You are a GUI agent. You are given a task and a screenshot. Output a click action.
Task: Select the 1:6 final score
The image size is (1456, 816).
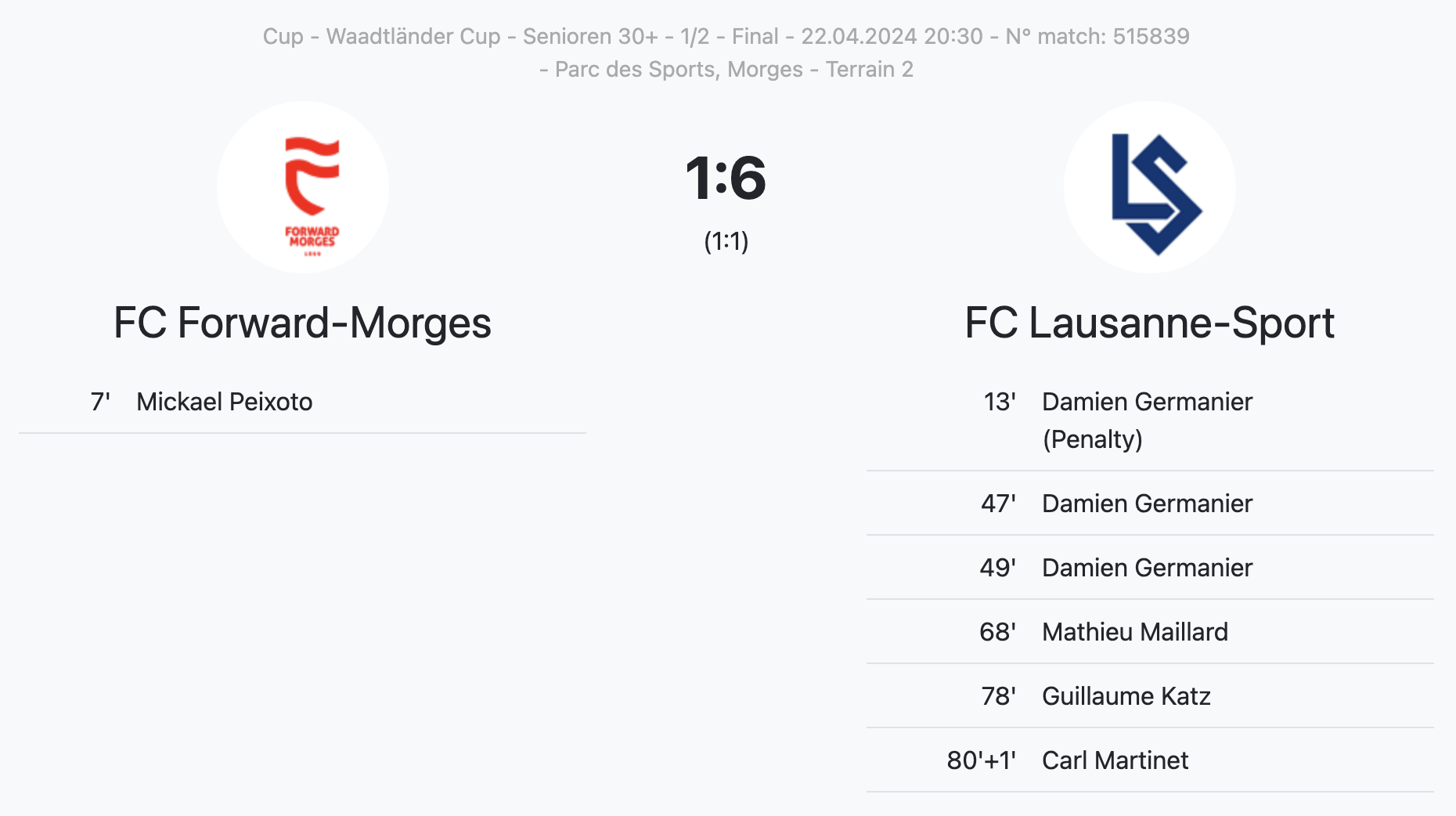tap(726, 178)
